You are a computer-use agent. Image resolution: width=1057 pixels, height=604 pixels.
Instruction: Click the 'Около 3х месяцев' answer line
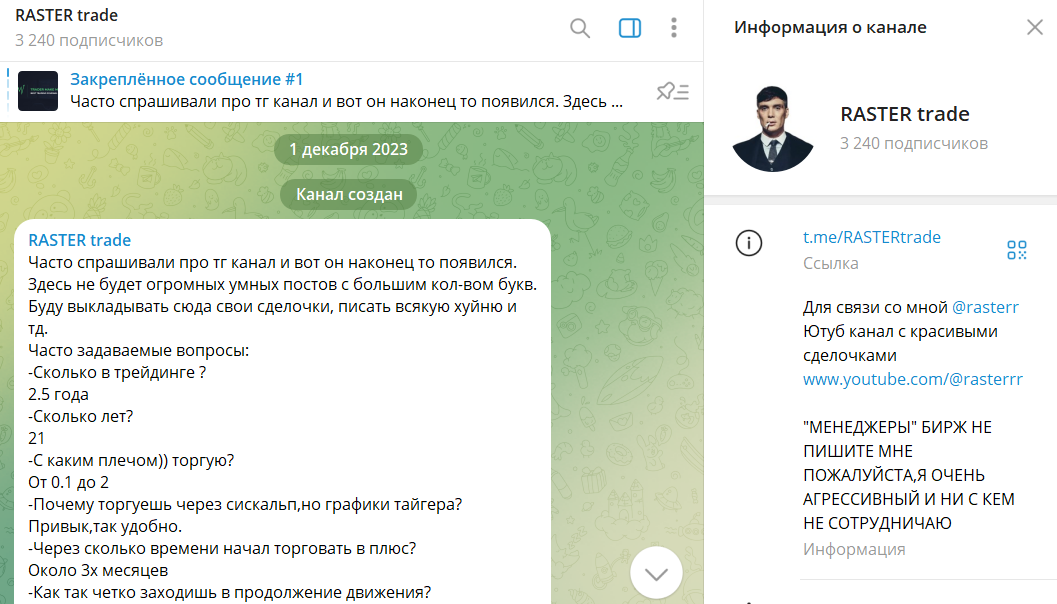(x=98, y=570)
